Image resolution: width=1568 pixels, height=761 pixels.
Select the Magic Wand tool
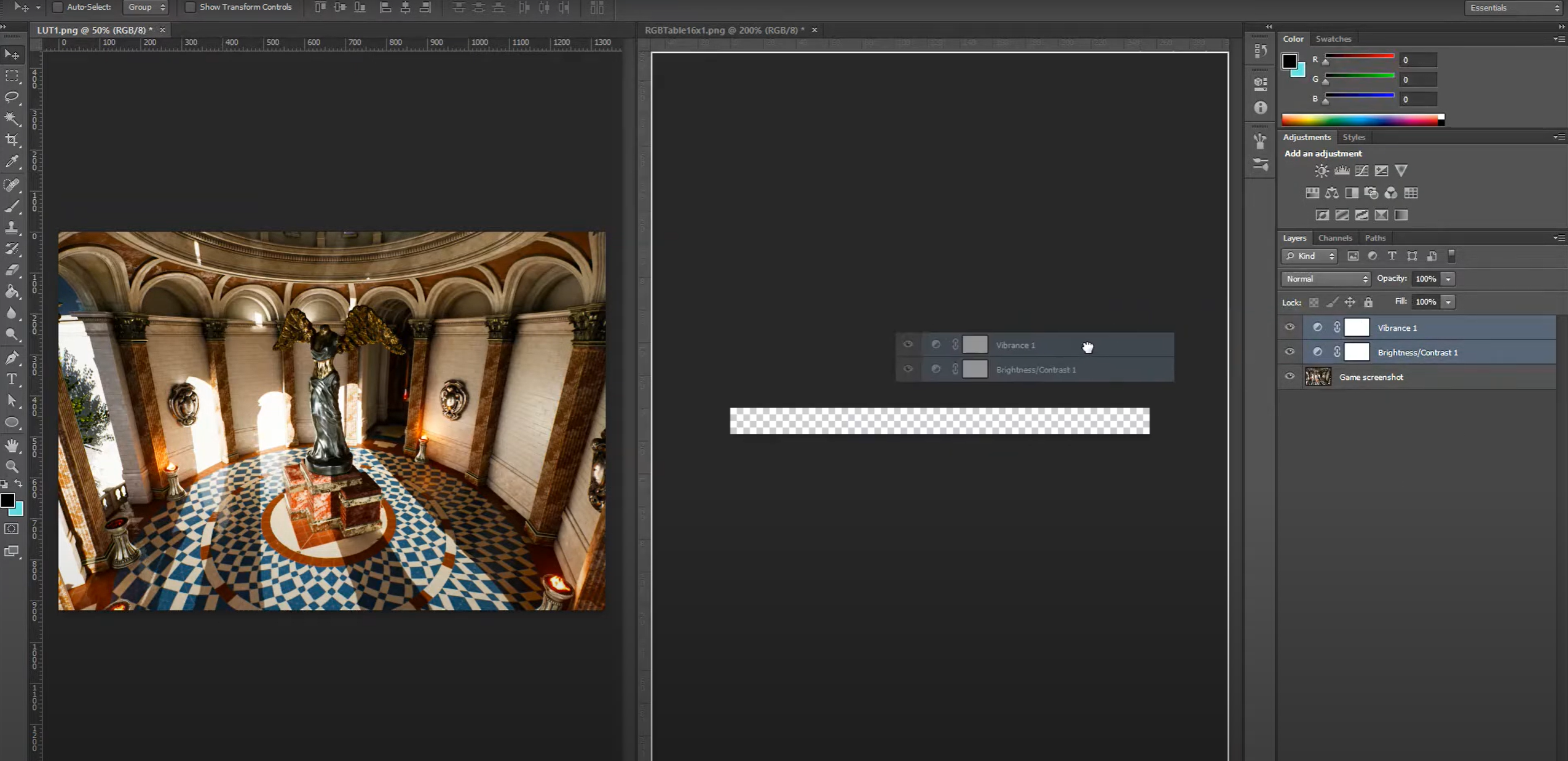[12, 119]
